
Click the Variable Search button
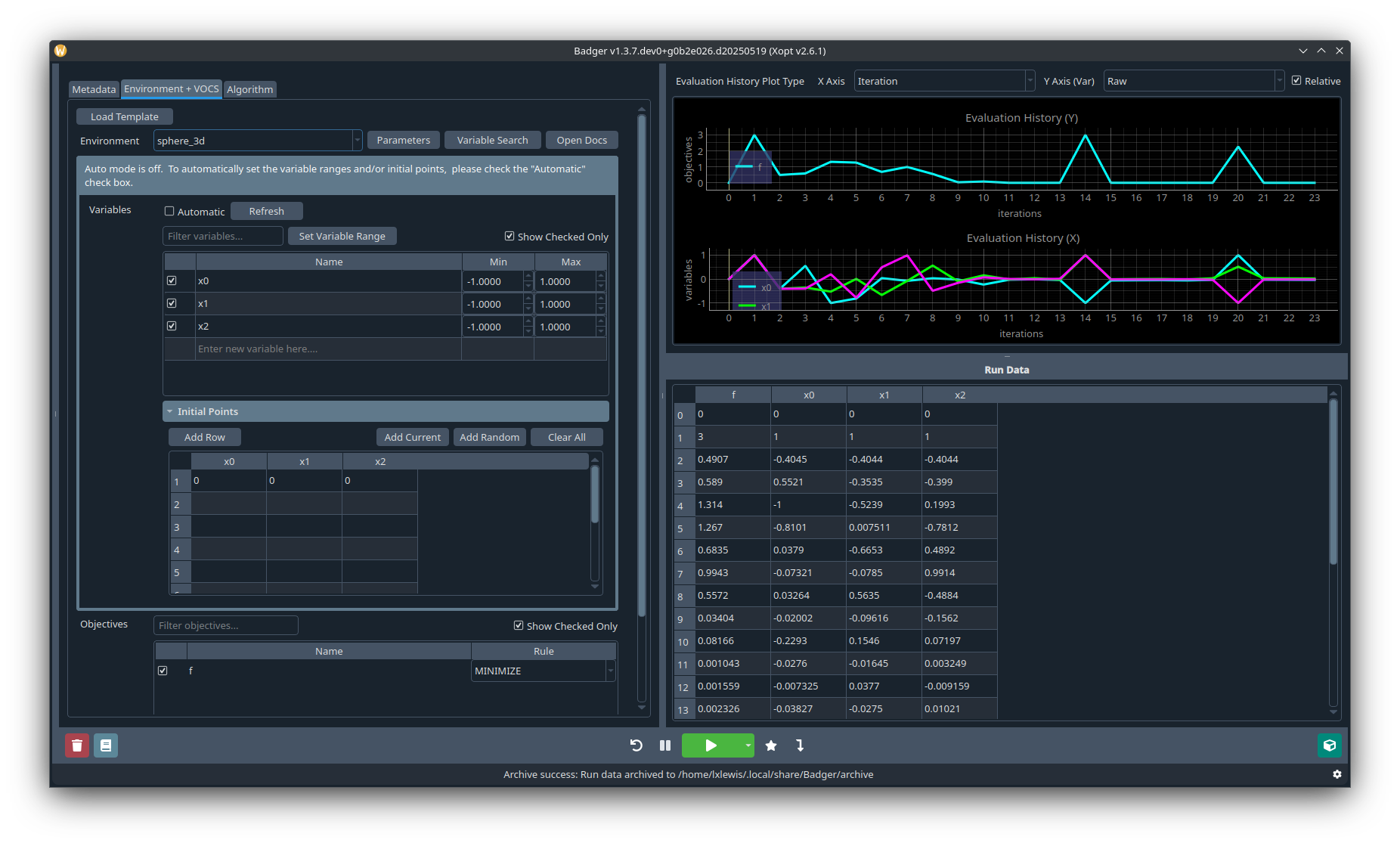[x=493, y=140]
